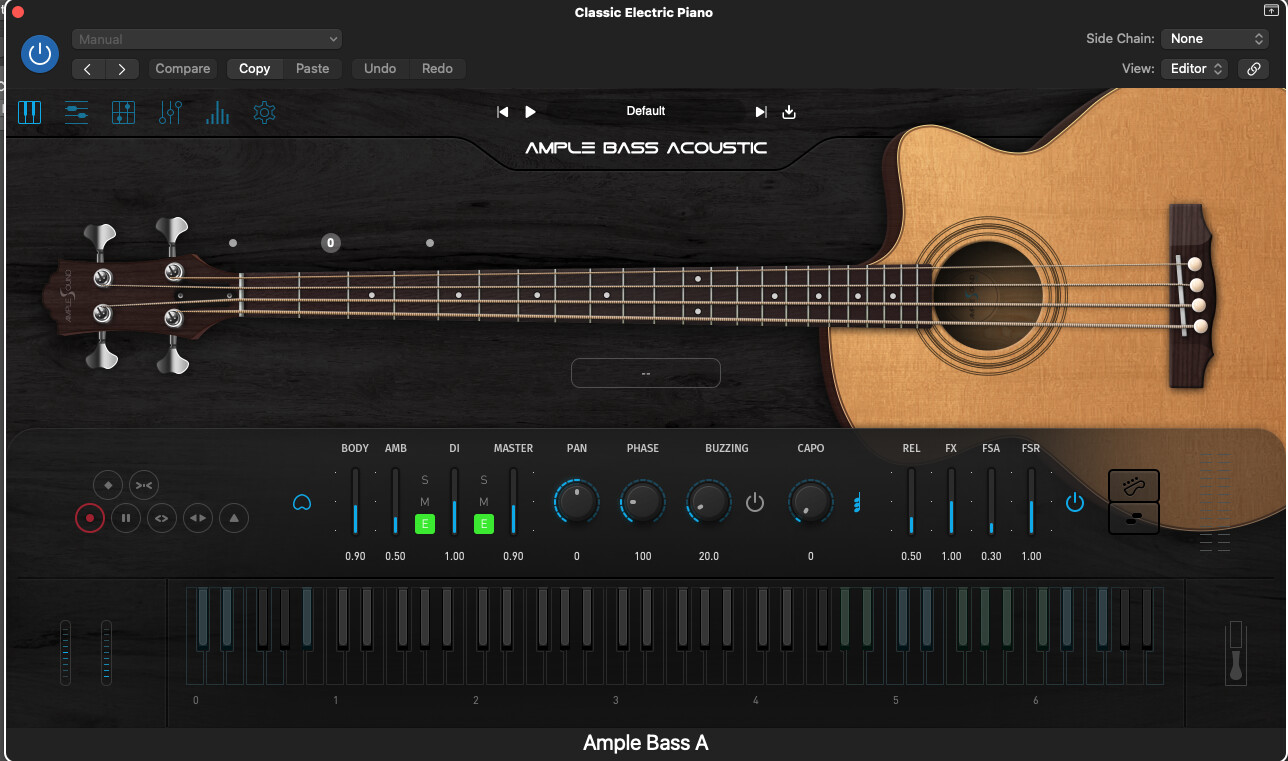Load the previous preset in the header

[503, 112]
